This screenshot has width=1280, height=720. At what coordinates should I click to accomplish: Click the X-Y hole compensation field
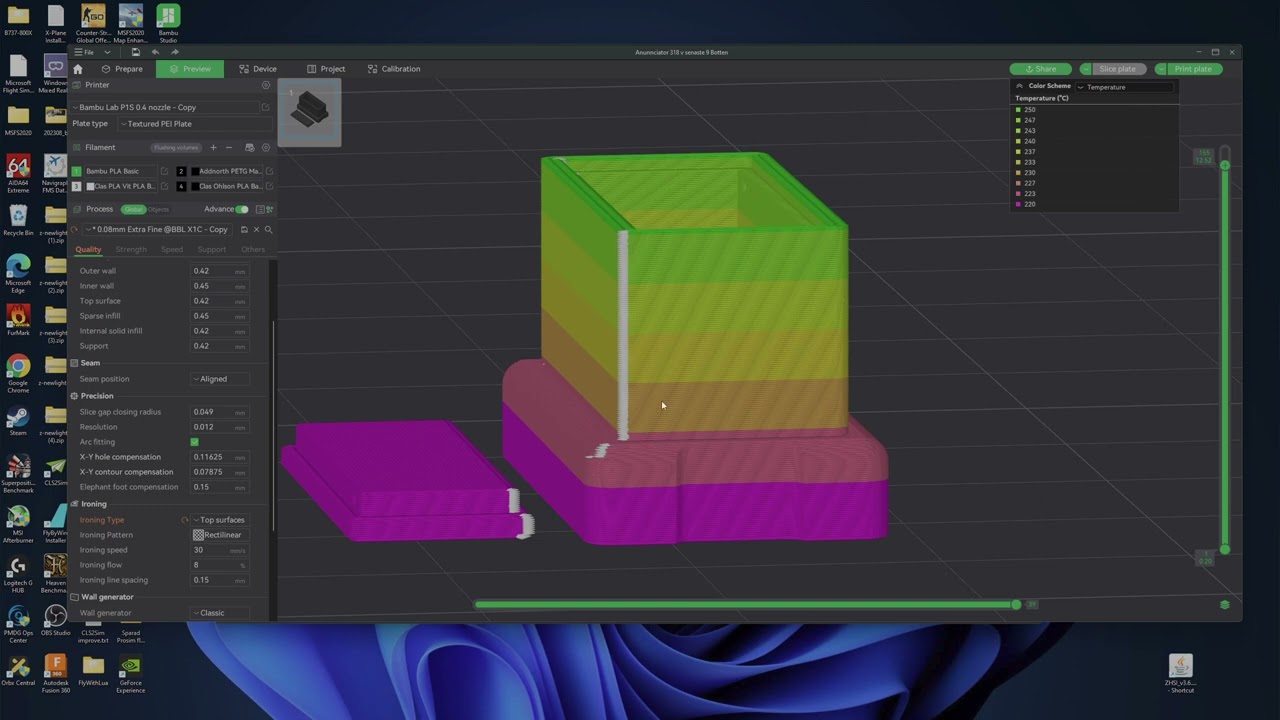(x=219, y=457)
